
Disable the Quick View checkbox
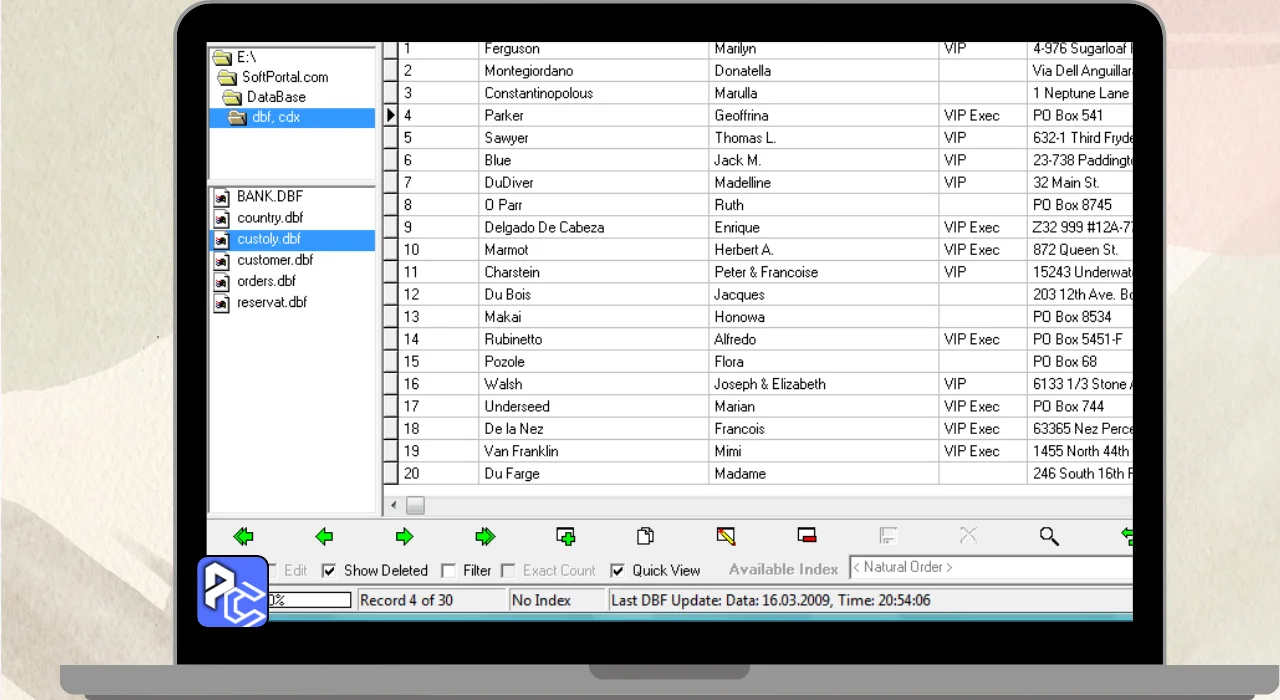click(617, 571)
